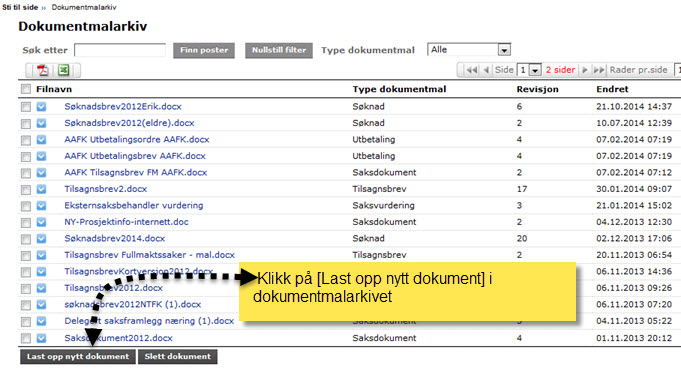The height and width of the screenshot is (380, 681).
Task: Check the box for Søknadsbrev2012Erik.docx
Action: tap(26, 106)
